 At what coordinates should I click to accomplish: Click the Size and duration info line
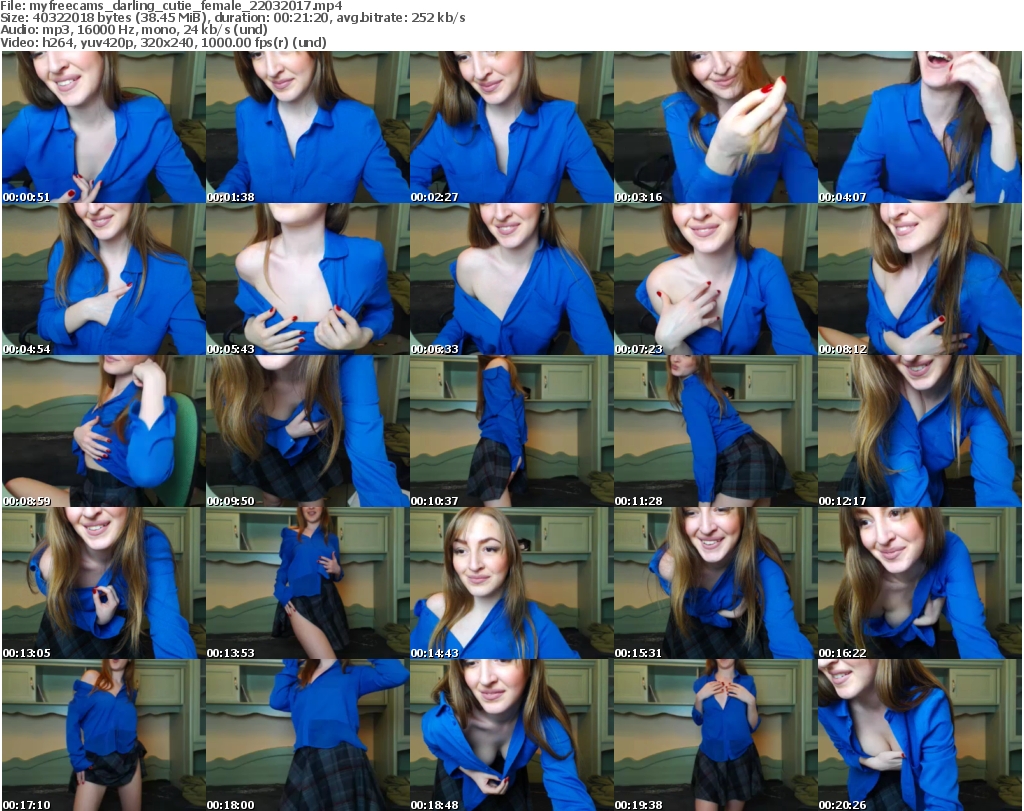pyautogui.click(x=232, y=18)
